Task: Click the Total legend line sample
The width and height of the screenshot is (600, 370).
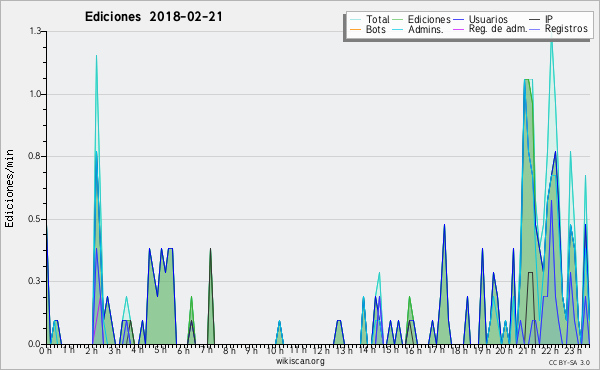Action: pos(355,20)
